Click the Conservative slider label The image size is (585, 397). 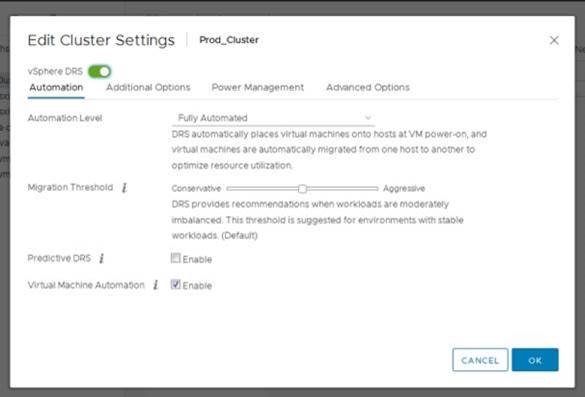pyautogui.click(x=196, y=189)
